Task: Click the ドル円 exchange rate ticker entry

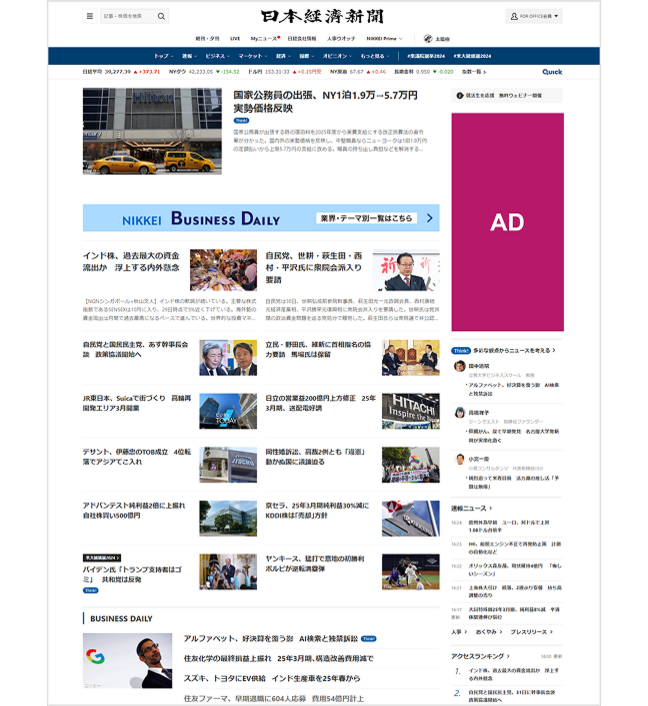Action: pos(285,72)
